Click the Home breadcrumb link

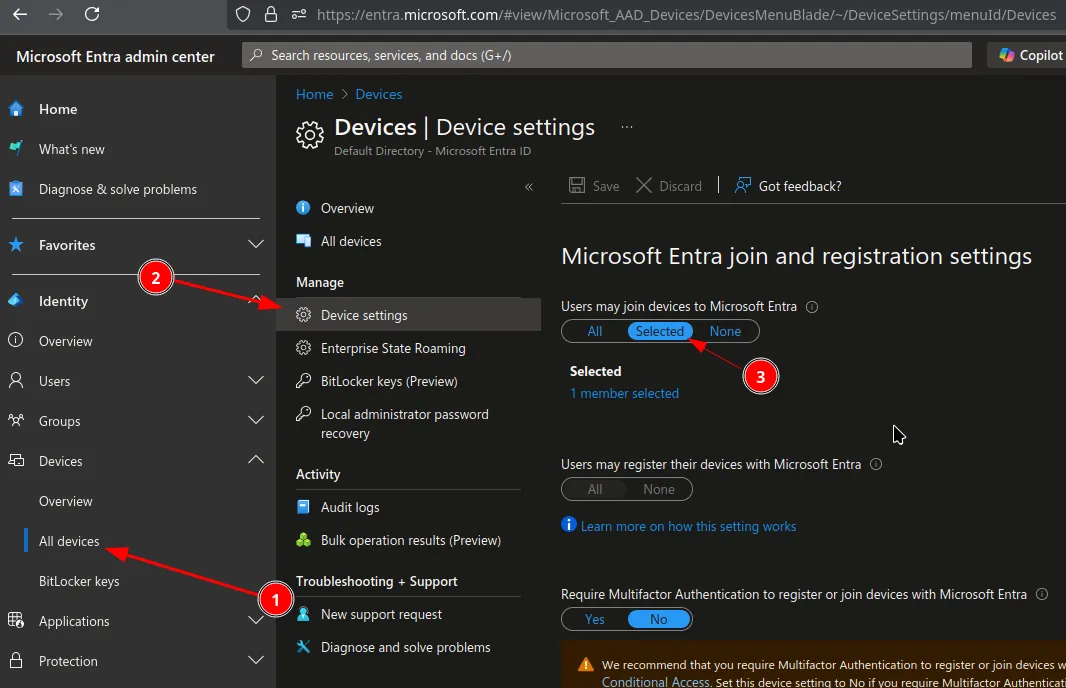pyautogui.click(x=314, y=94)
